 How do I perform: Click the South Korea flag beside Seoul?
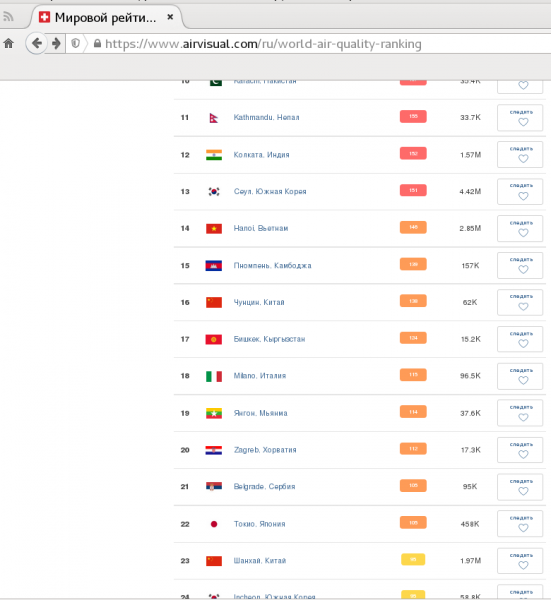point(214,191)
